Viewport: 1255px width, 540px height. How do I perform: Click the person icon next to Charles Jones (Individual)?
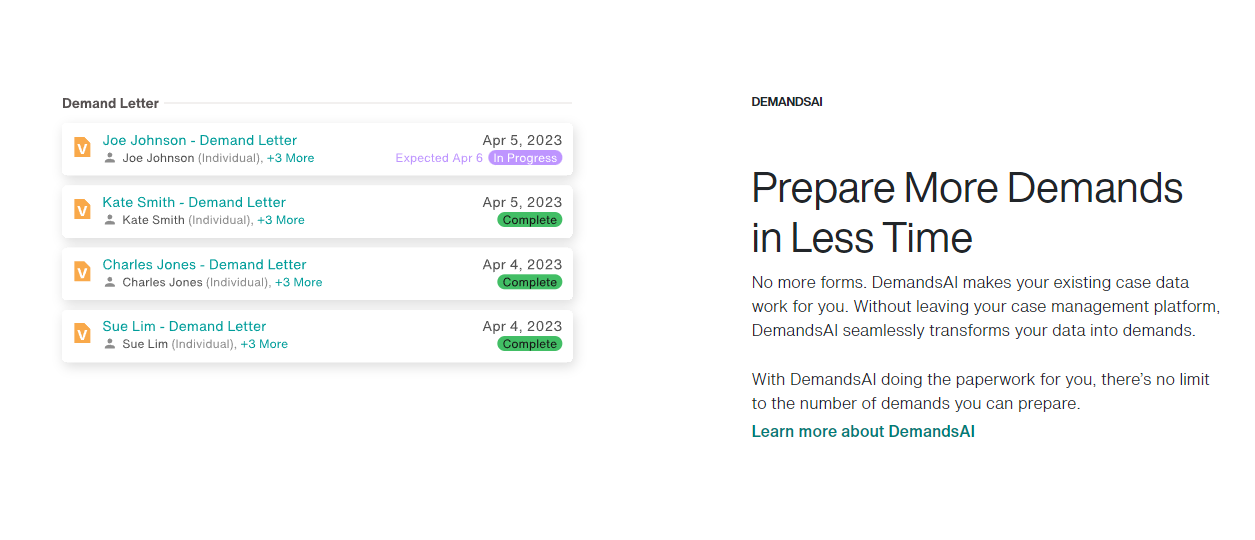[x=110, y=282]
